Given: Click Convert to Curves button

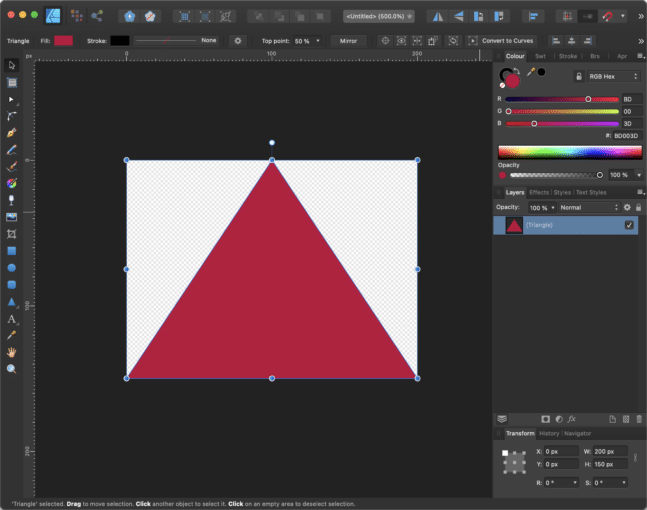Looking at the screenshot, I should tap(501, 41).
